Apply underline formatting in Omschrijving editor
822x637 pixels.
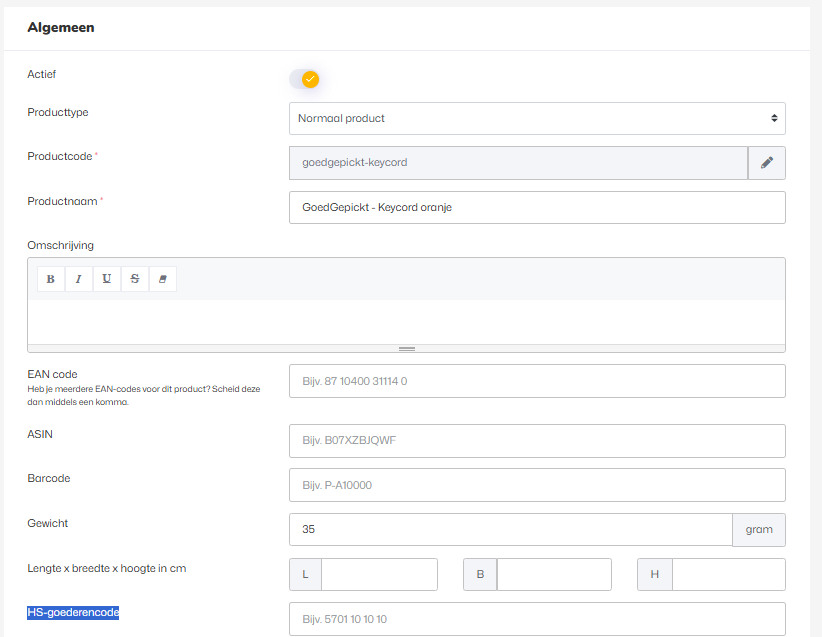(x=107, y=279)
